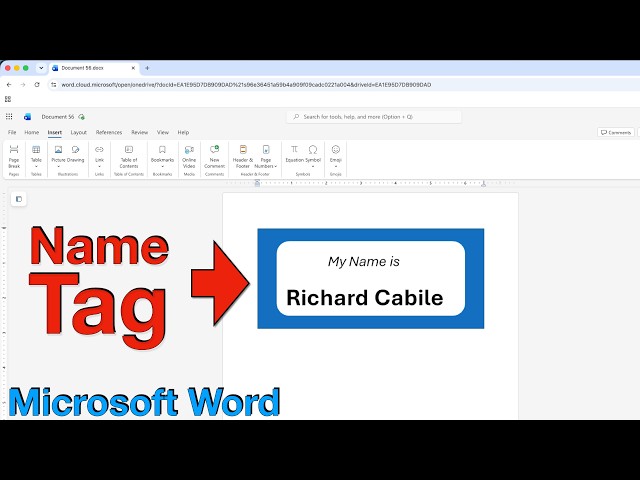Open Header & Footer
The height and width of the screenshot is (480, 640).
(243, 156)
